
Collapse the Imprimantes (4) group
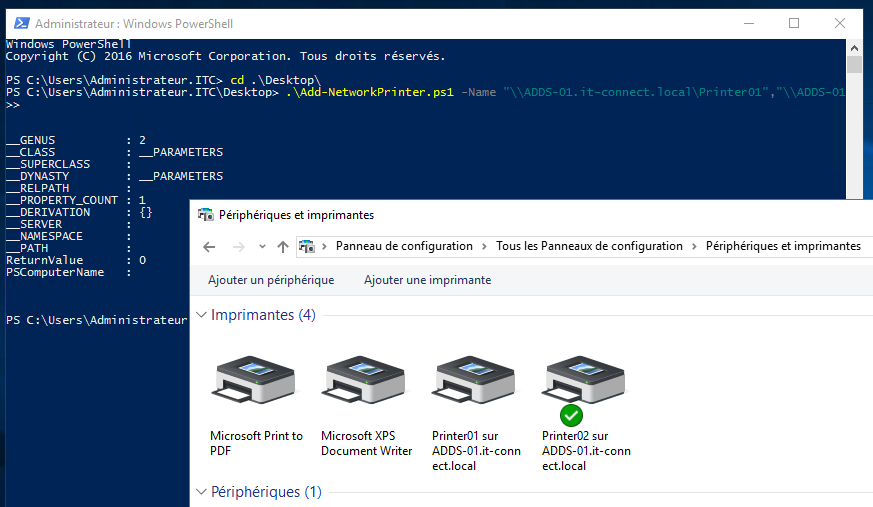point(202,315)
